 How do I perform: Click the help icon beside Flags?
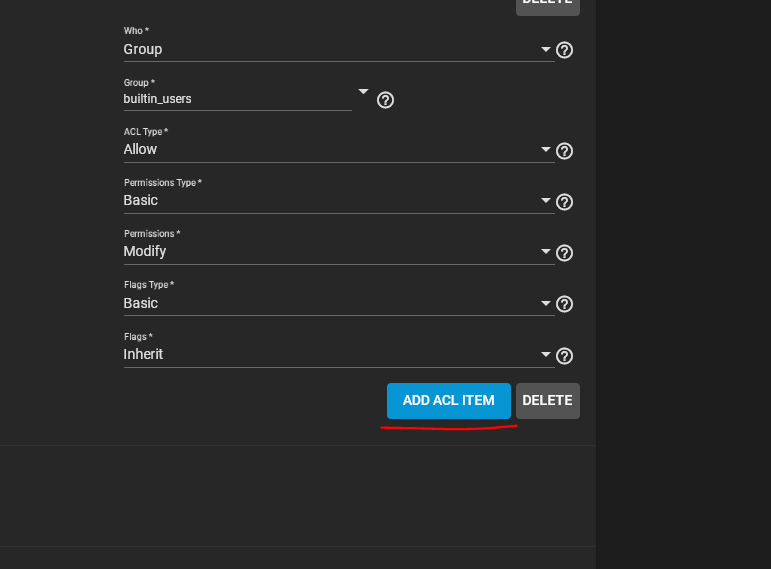pos(564,355)
